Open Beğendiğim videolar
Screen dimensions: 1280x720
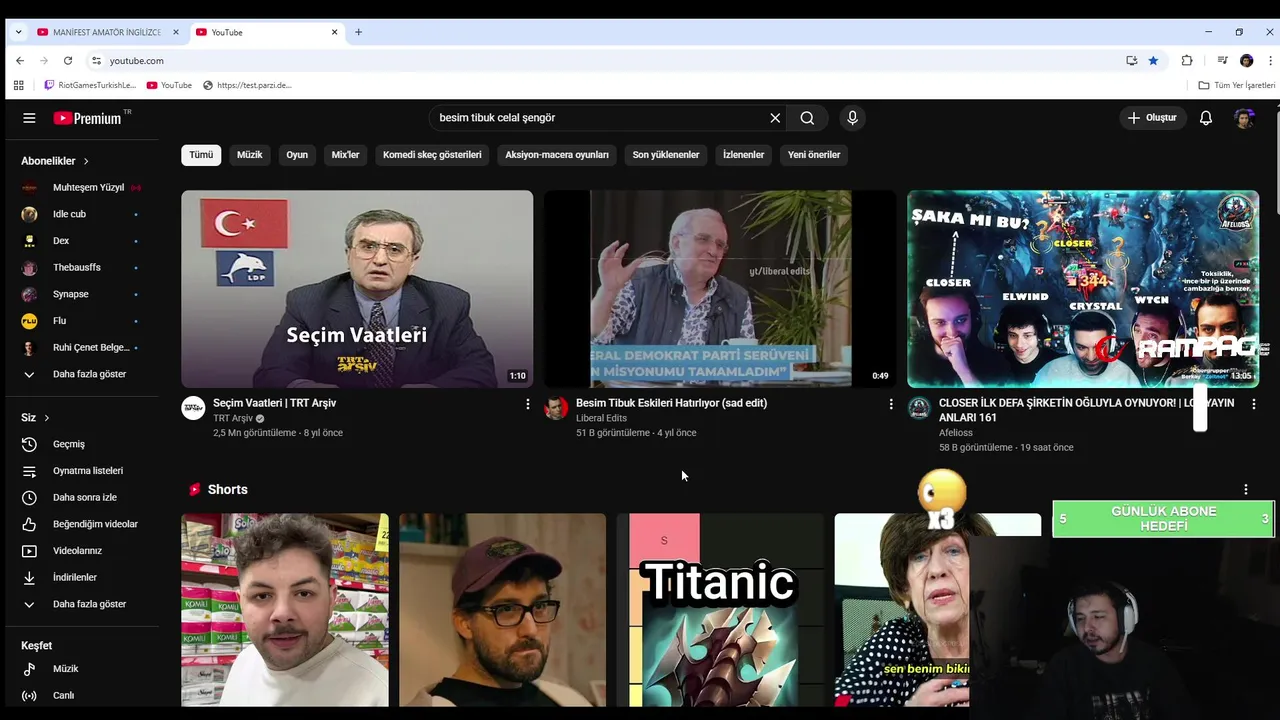[82, 524]
